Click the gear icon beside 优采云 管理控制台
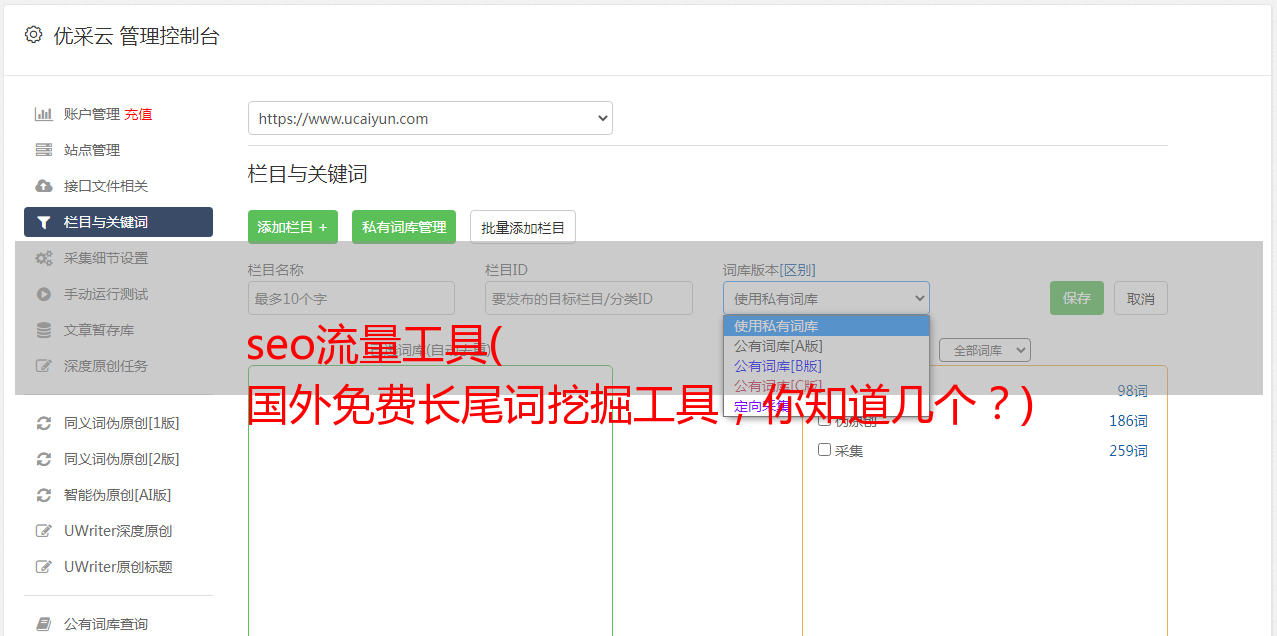Image resolution: width=1277 pixels, height=636 pixels. pos(33,35)
